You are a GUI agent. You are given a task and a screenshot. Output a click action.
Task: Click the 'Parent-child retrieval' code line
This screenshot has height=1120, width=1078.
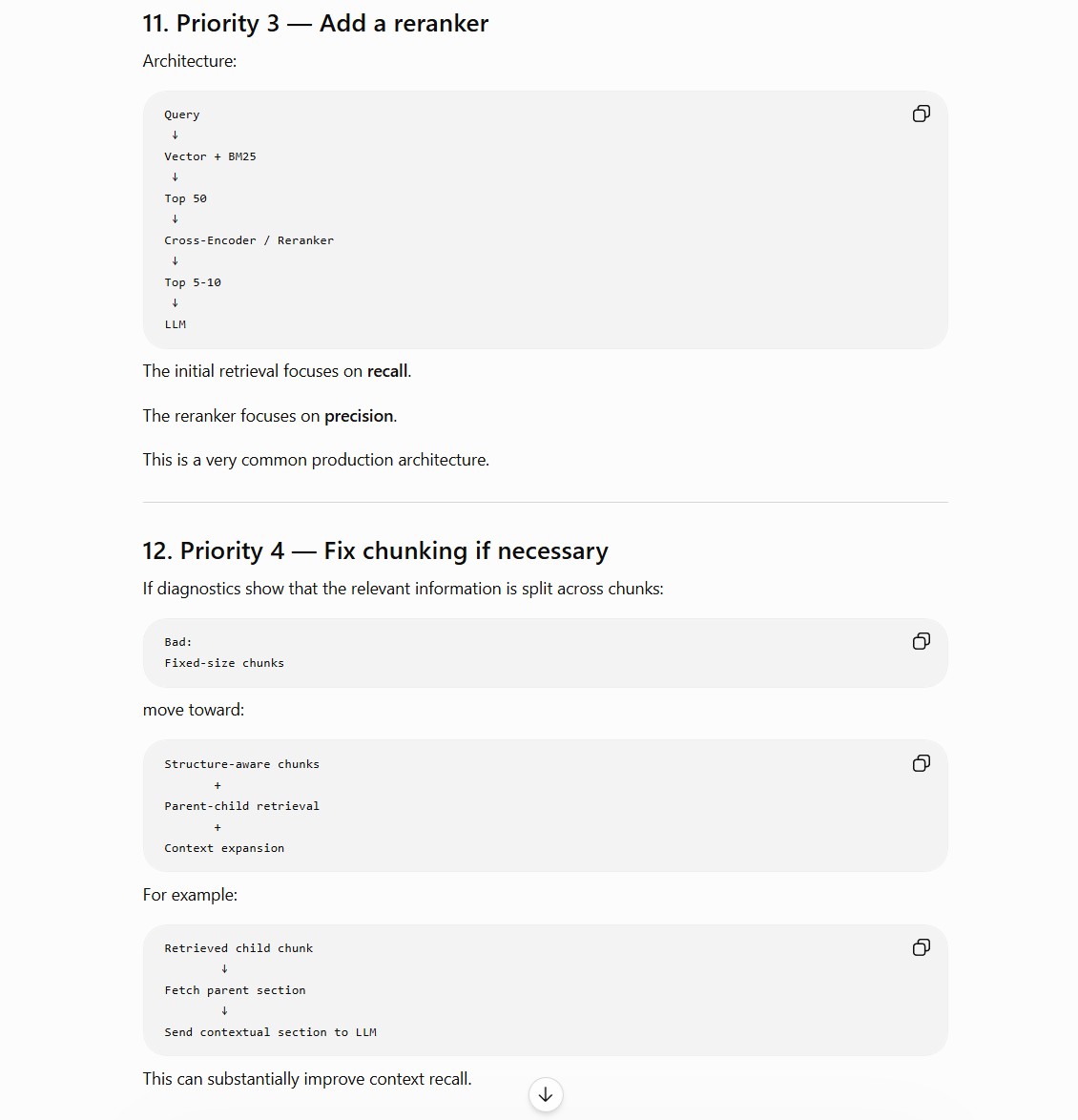tap(241, 806)
